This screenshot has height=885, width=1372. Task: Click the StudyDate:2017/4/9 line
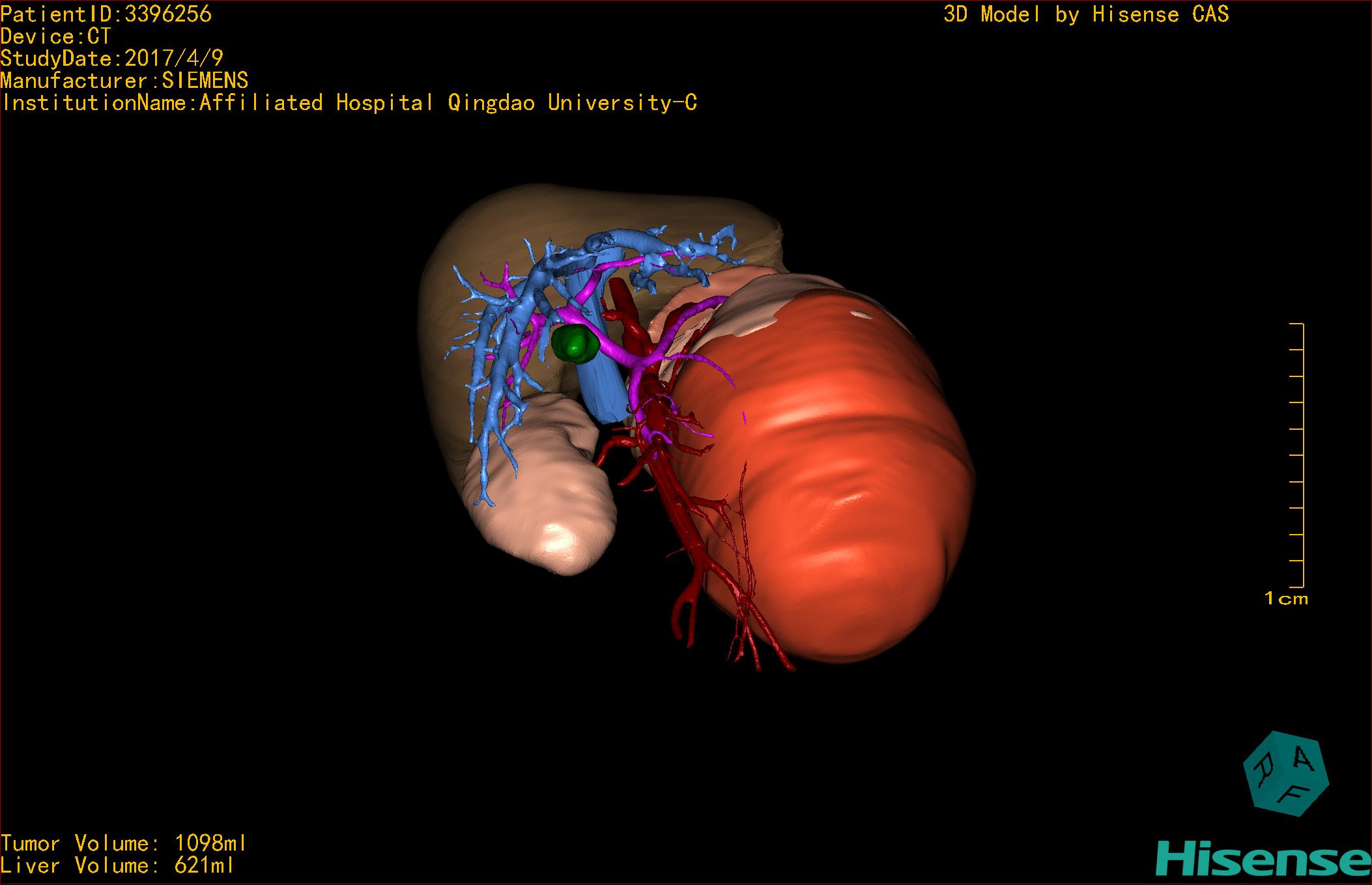(x=111, y=59)
